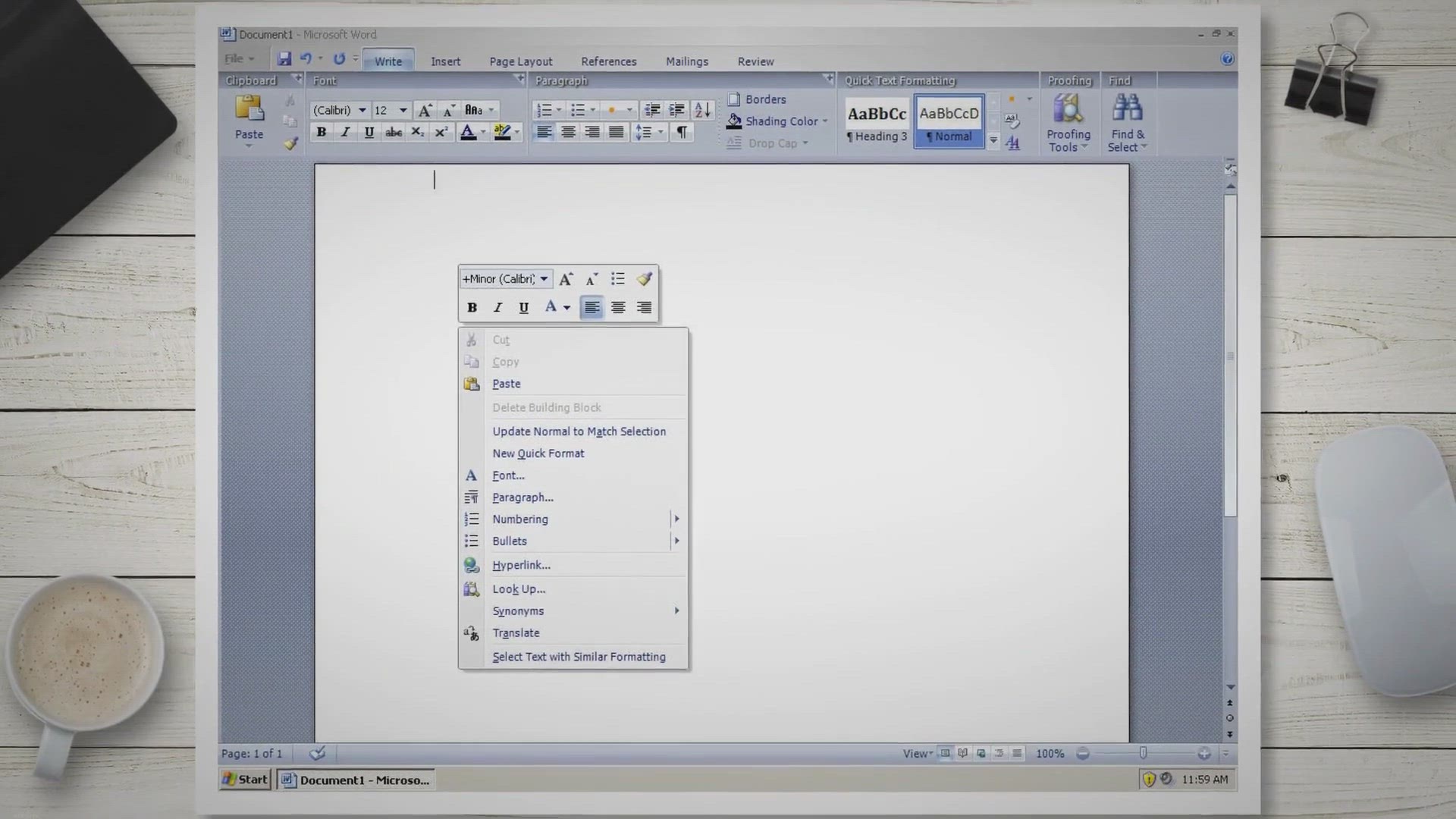
Task: Expand the Quick Text Formatting styles gallery
Action: click(993, 140)
